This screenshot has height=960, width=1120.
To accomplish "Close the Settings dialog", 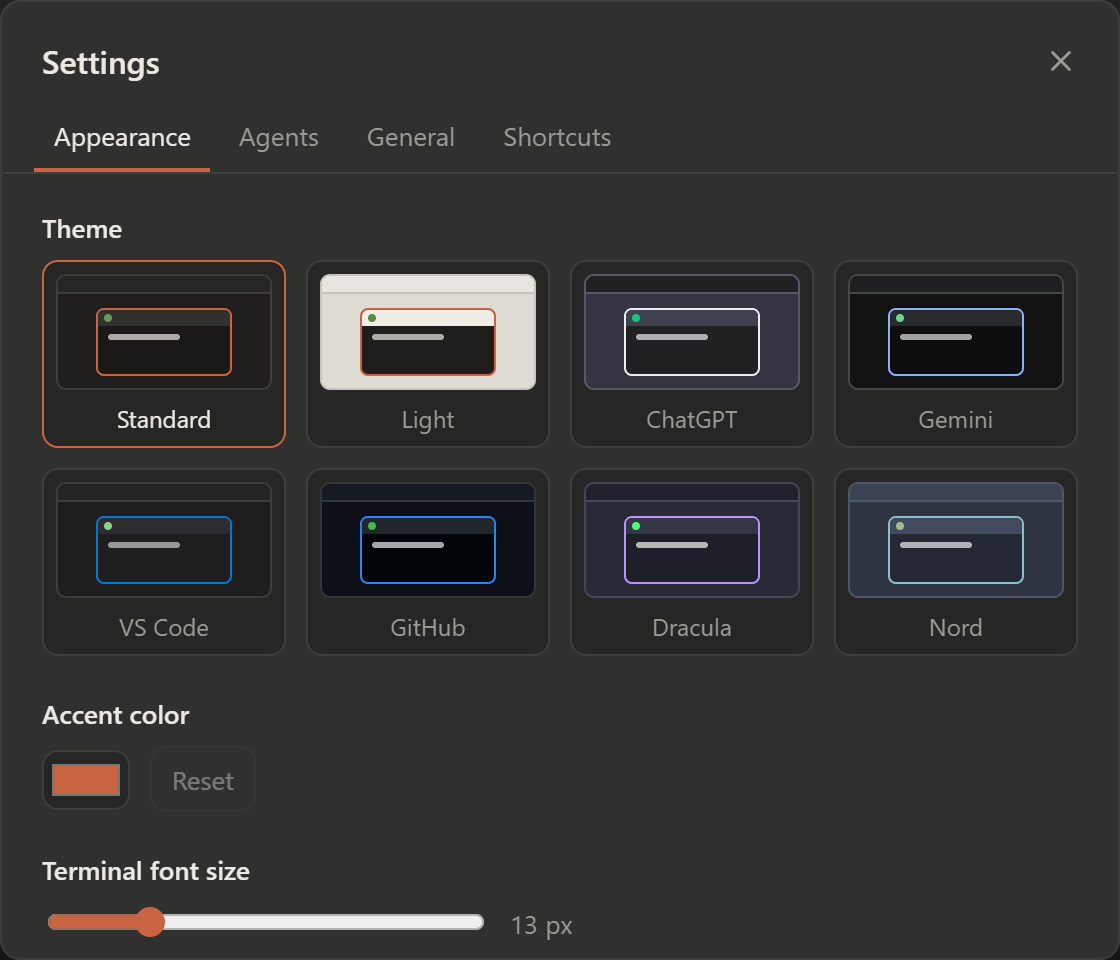I will click(1060, 61).
